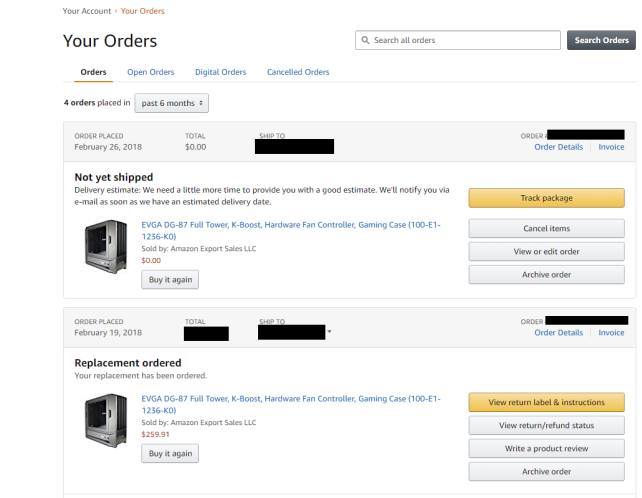
Task: Go to Your Account breadcrumb link
Action: 87,11
